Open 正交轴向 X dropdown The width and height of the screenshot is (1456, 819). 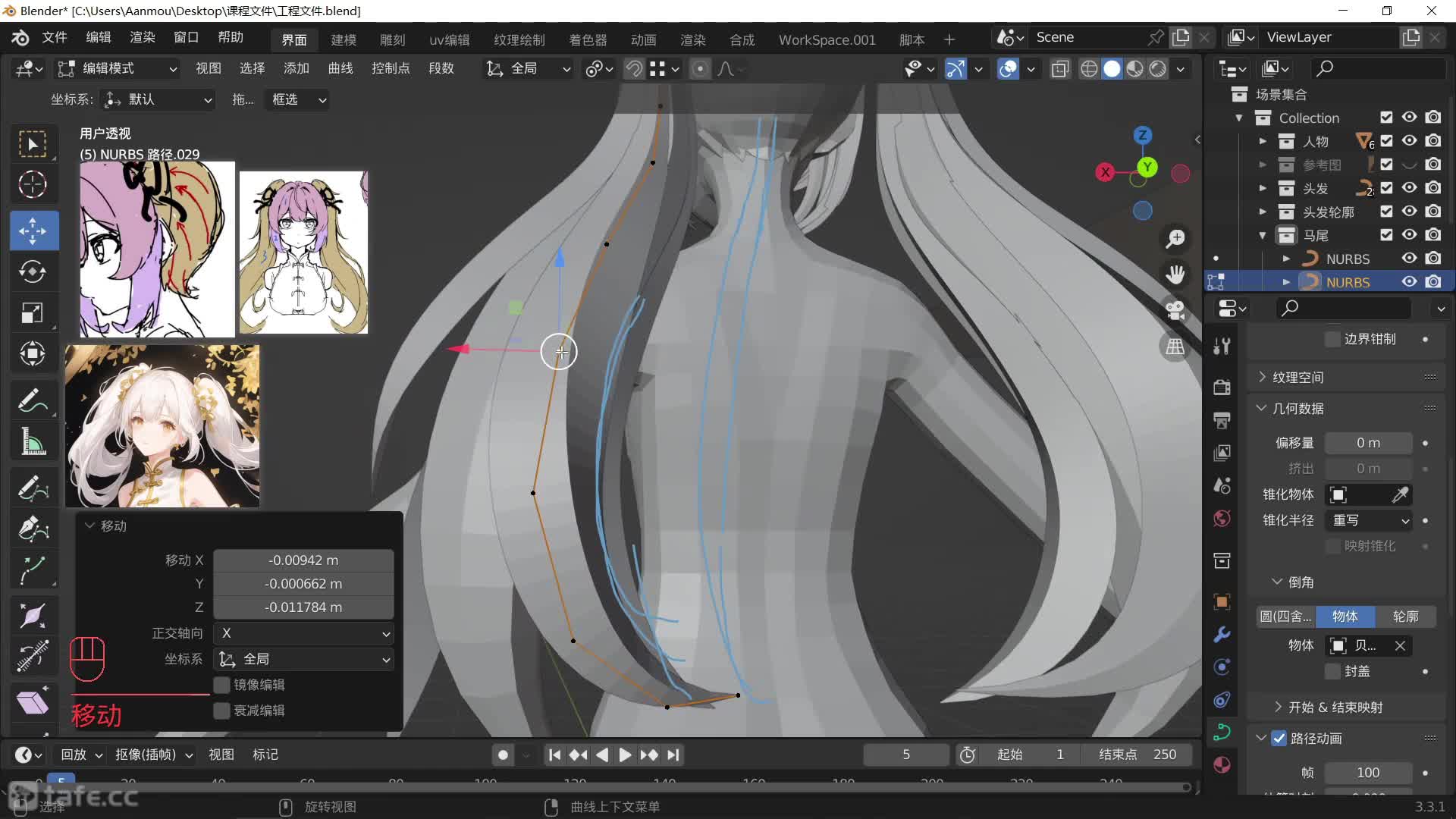303,633
